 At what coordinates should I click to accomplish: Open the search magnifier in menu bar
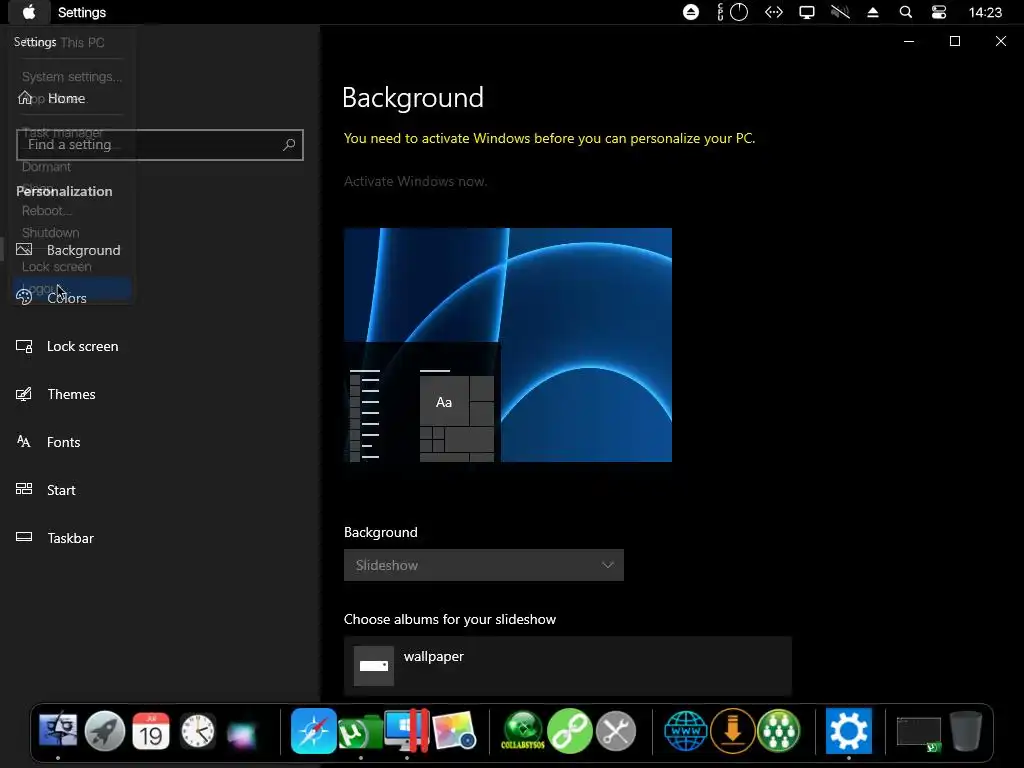tap(906, 12)
